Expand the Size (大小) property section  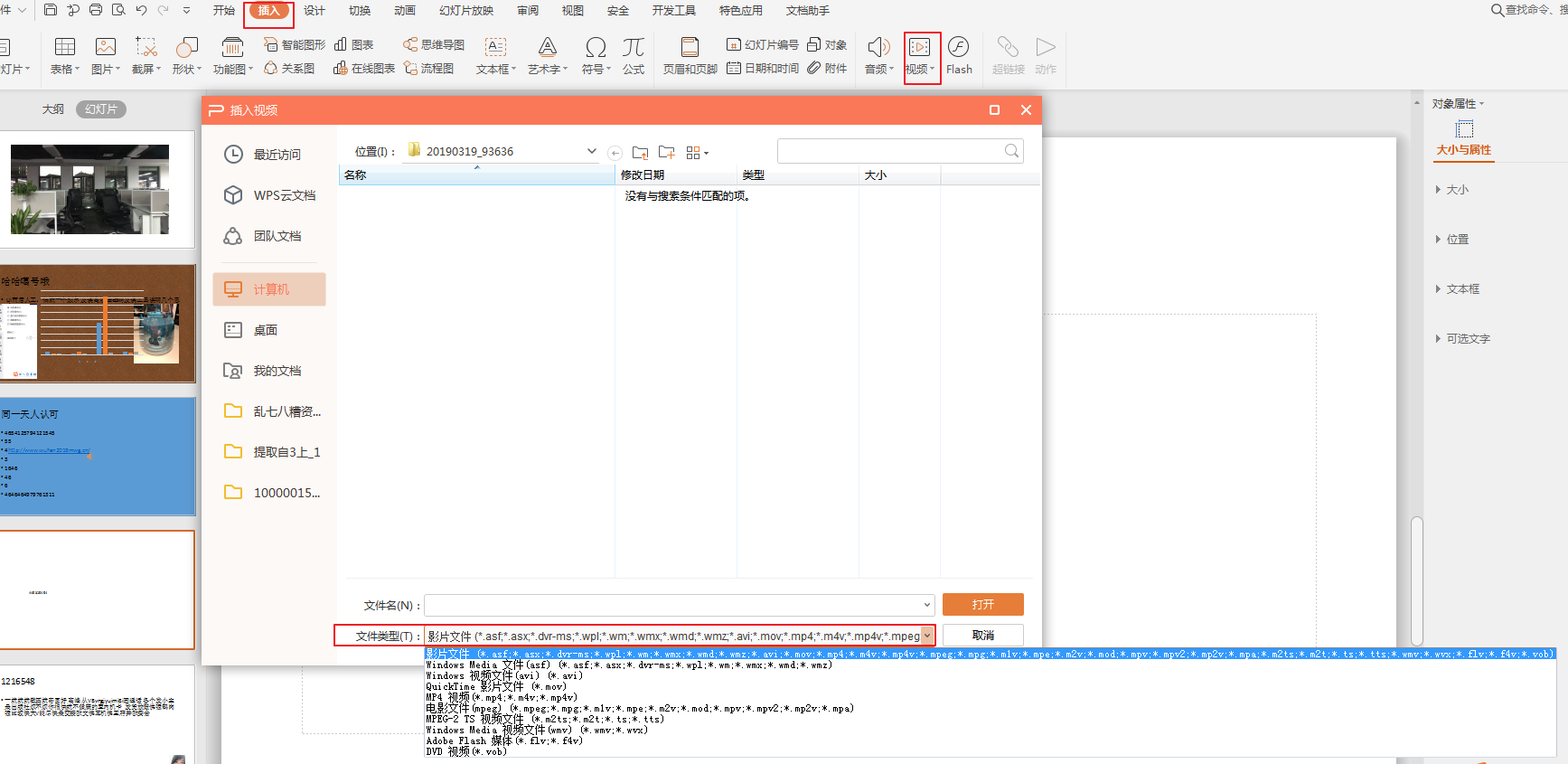(1451, 190)
